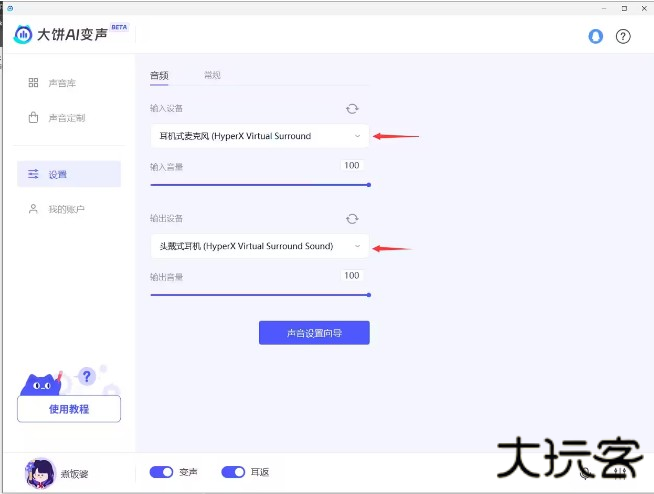This screenshot has height=494, width=654.
Task: Launch the 声音设置向导 wizard
Action: click(x=314, y=333)
